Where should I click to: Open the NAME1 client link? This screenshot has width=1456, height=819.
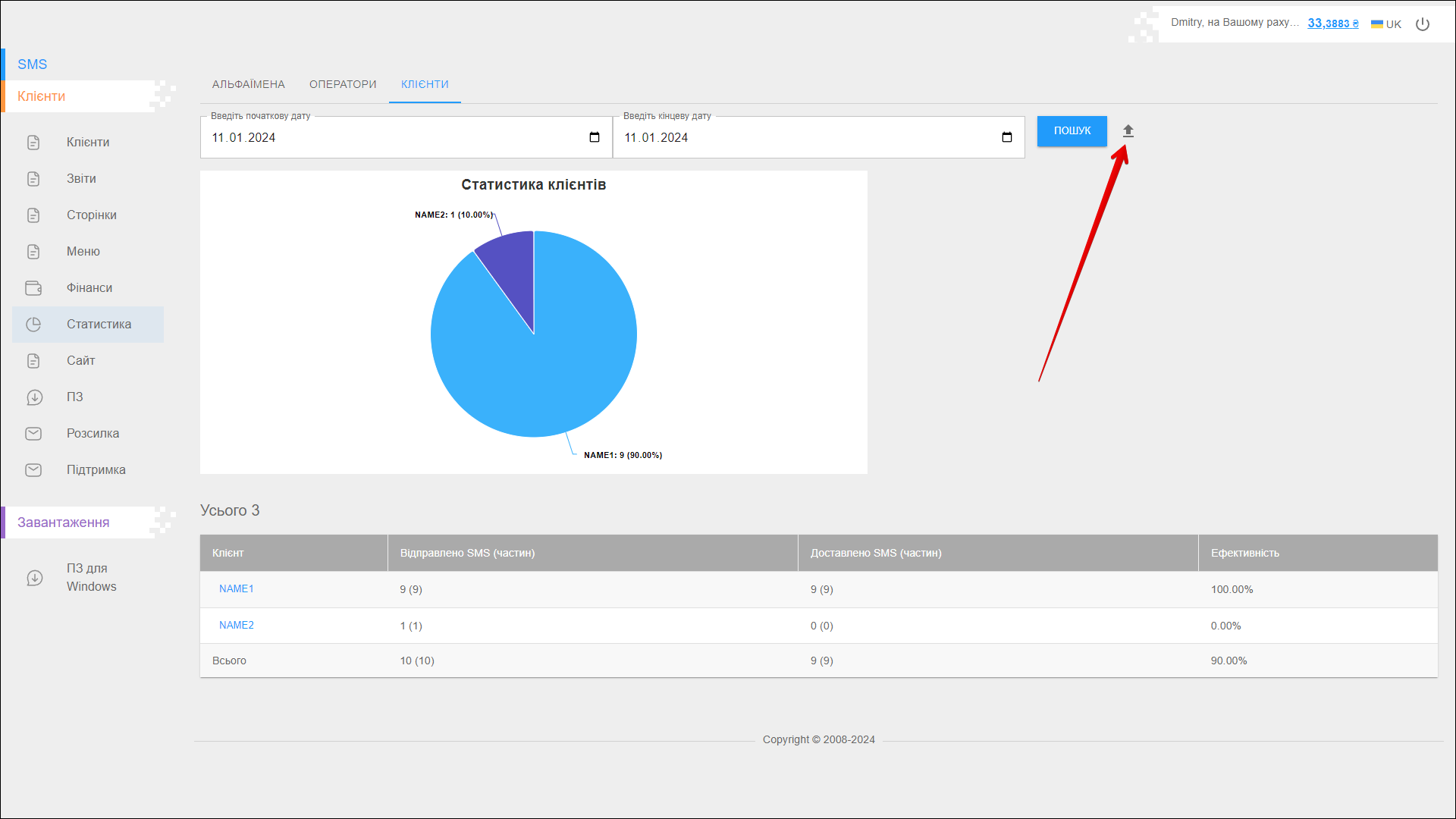(x=236, y=589)
